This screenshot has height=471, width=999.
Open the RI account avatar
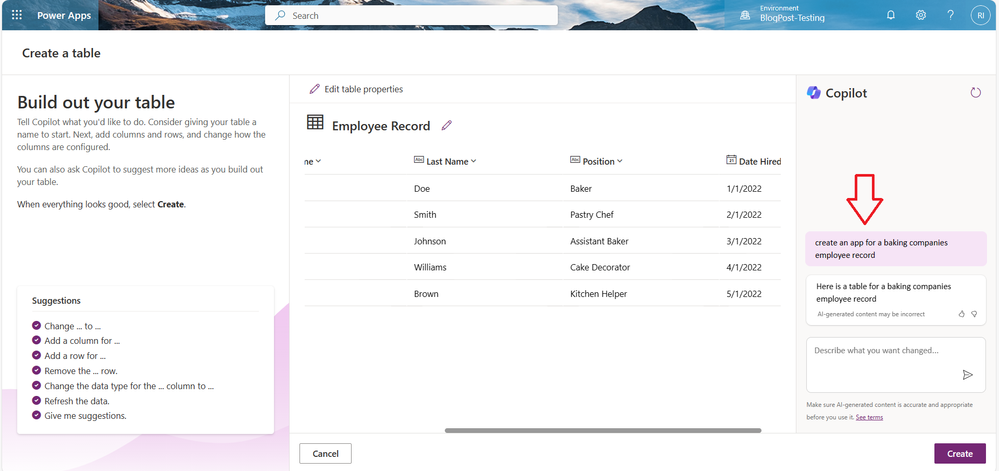coord(981,15)
